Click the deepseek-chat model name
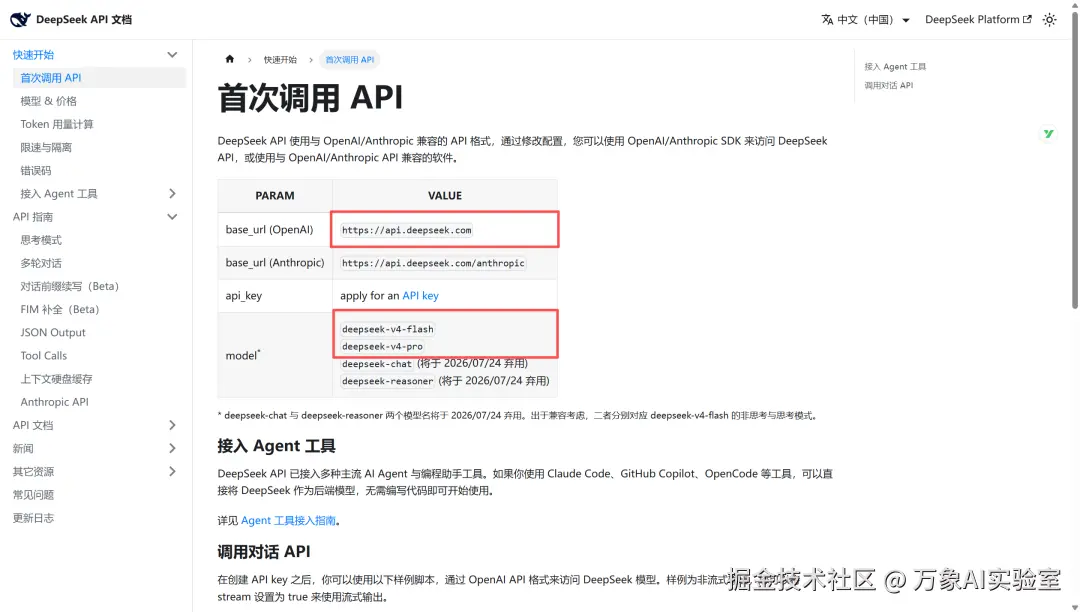 (x=377, y=363)
